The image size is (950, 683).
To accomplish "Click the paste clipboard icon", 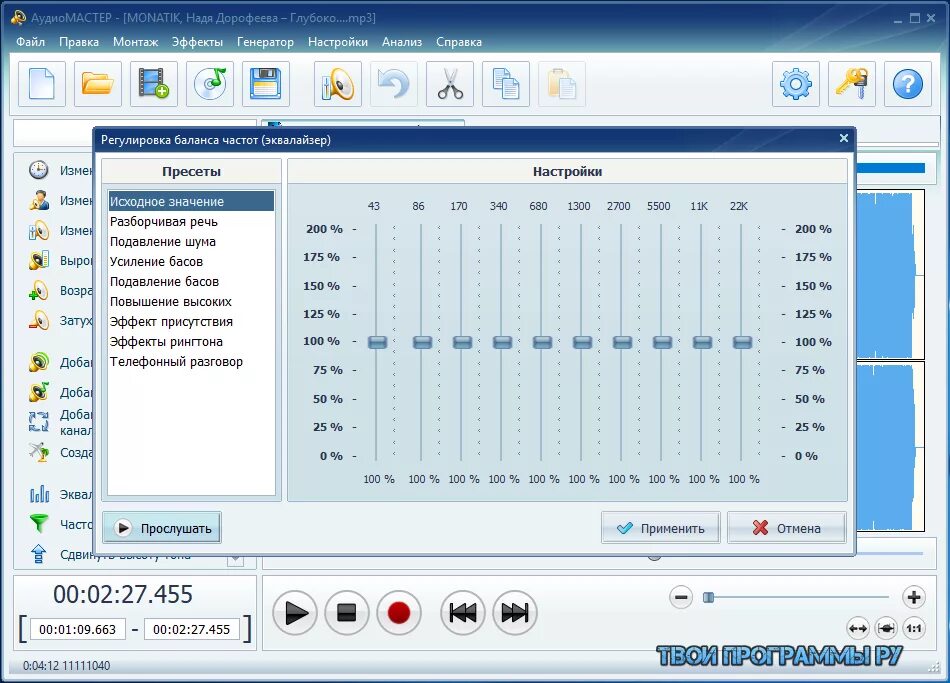I will click(562, 84).
